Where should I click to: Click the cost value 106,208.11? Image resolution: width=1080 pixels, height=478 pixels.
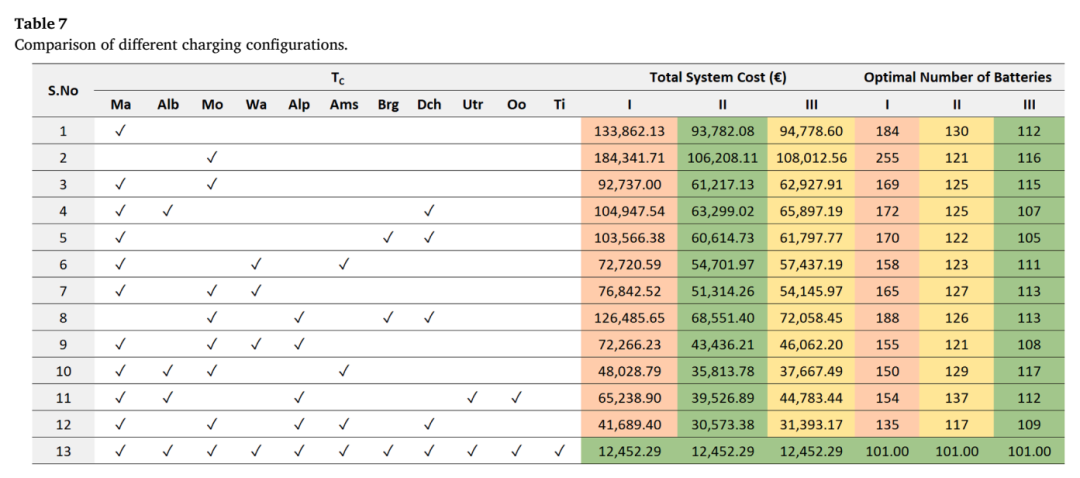click(723, 158)
